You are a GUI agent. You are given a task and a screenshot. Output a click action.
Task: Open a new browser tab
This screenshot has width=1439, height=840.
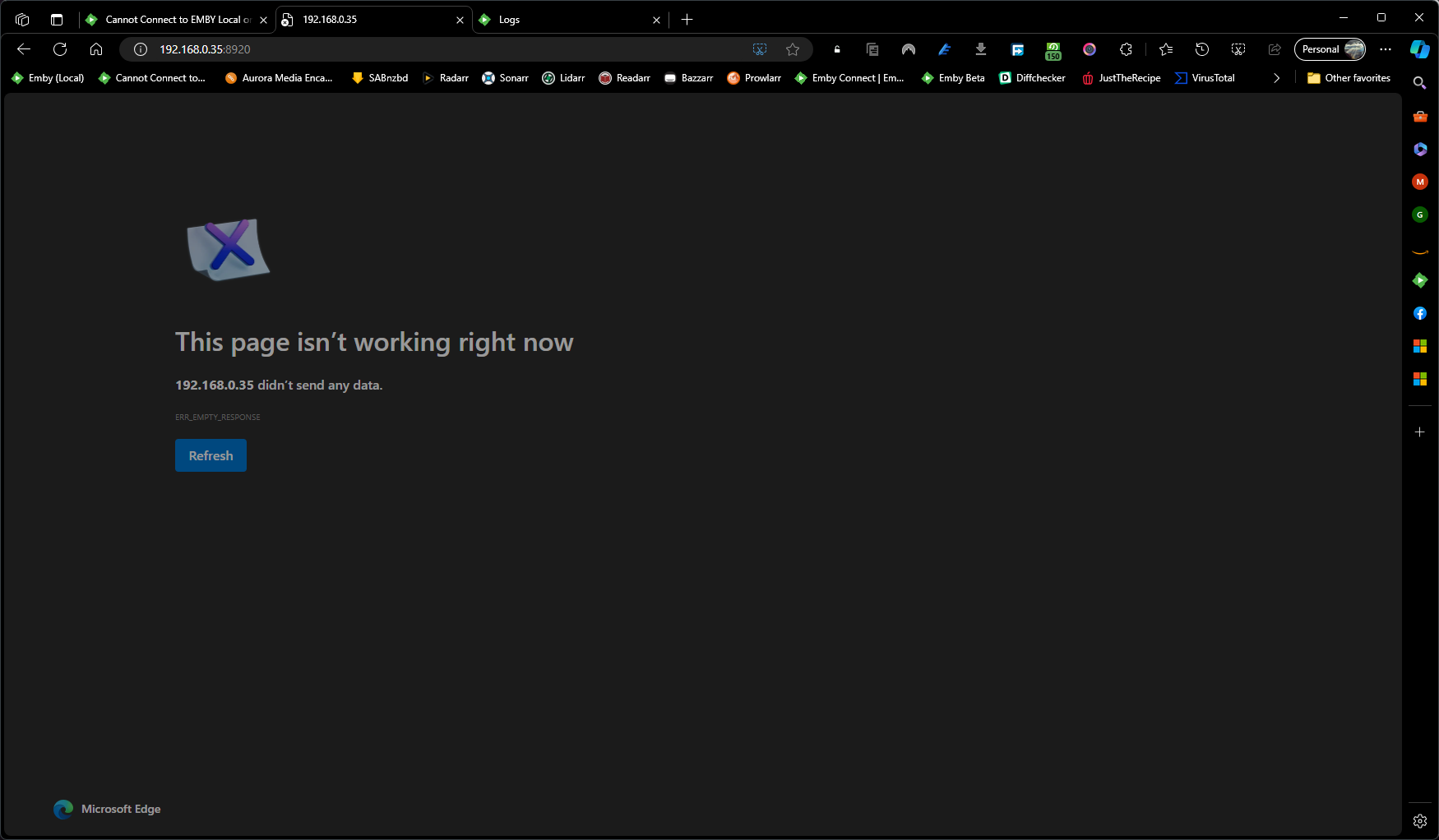(687, 20)
